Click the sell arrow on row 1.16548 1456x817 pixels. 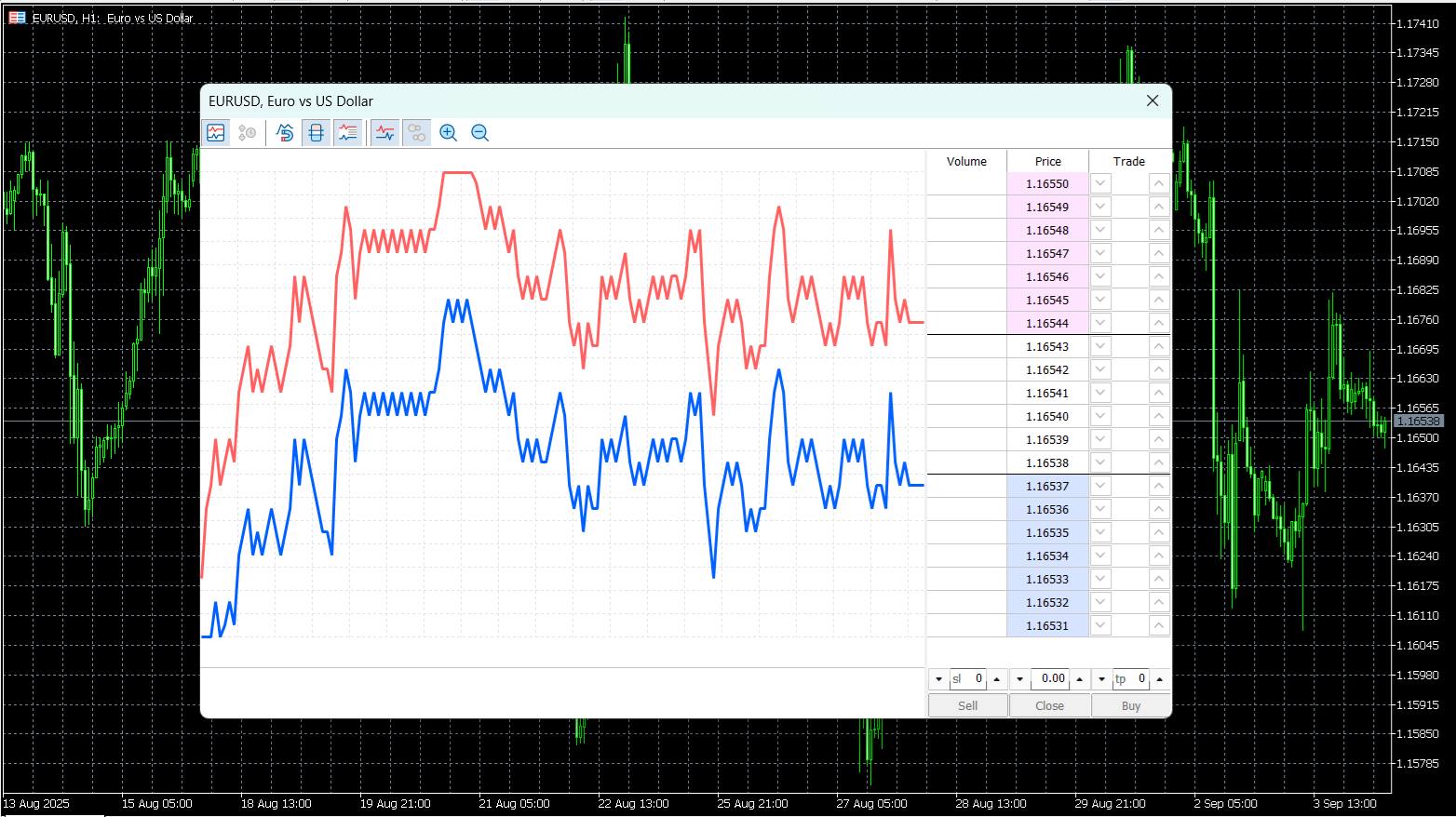(1100, 230)
